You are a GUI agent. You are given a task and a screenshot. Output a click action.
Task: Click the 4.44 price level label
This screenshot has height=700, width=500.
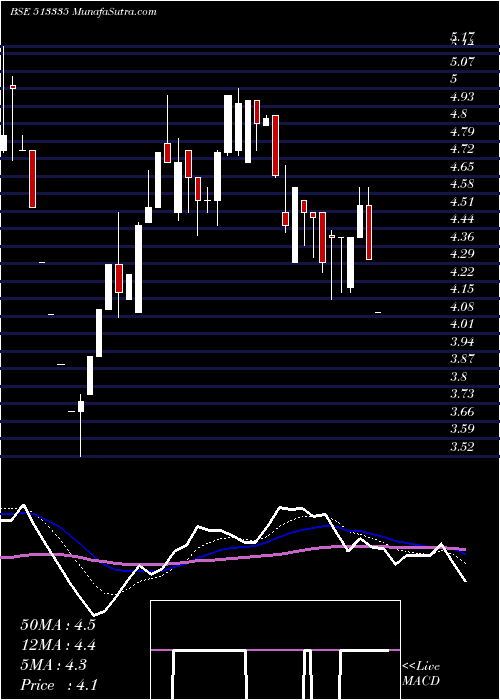[x=462, y=219]
